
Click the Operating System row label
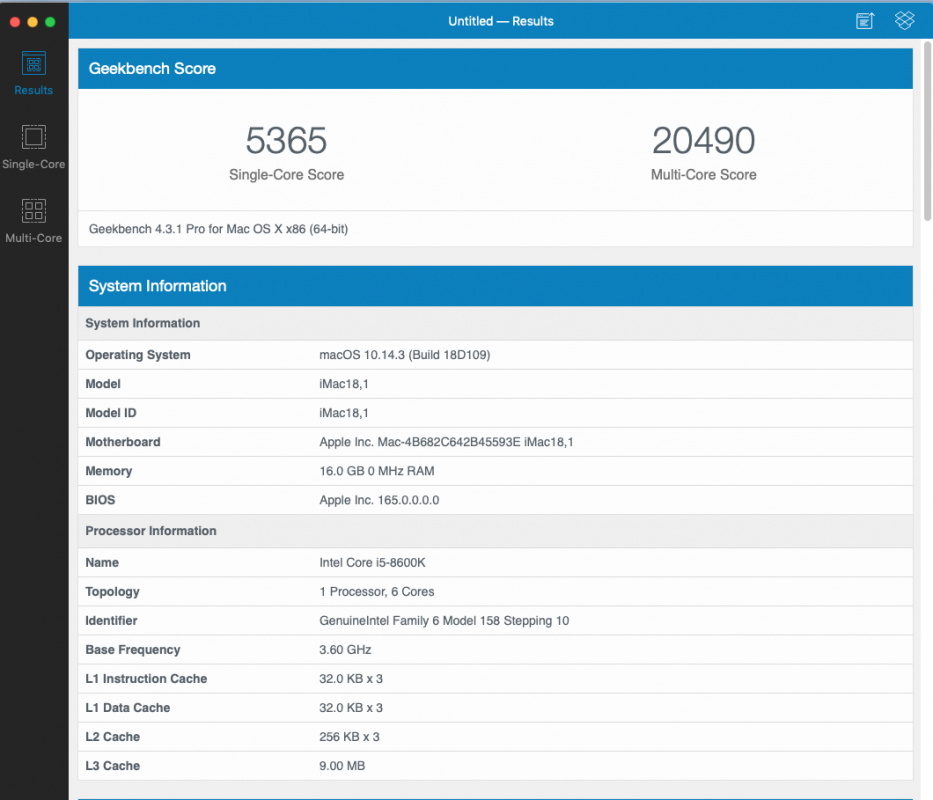pos(138,355)
